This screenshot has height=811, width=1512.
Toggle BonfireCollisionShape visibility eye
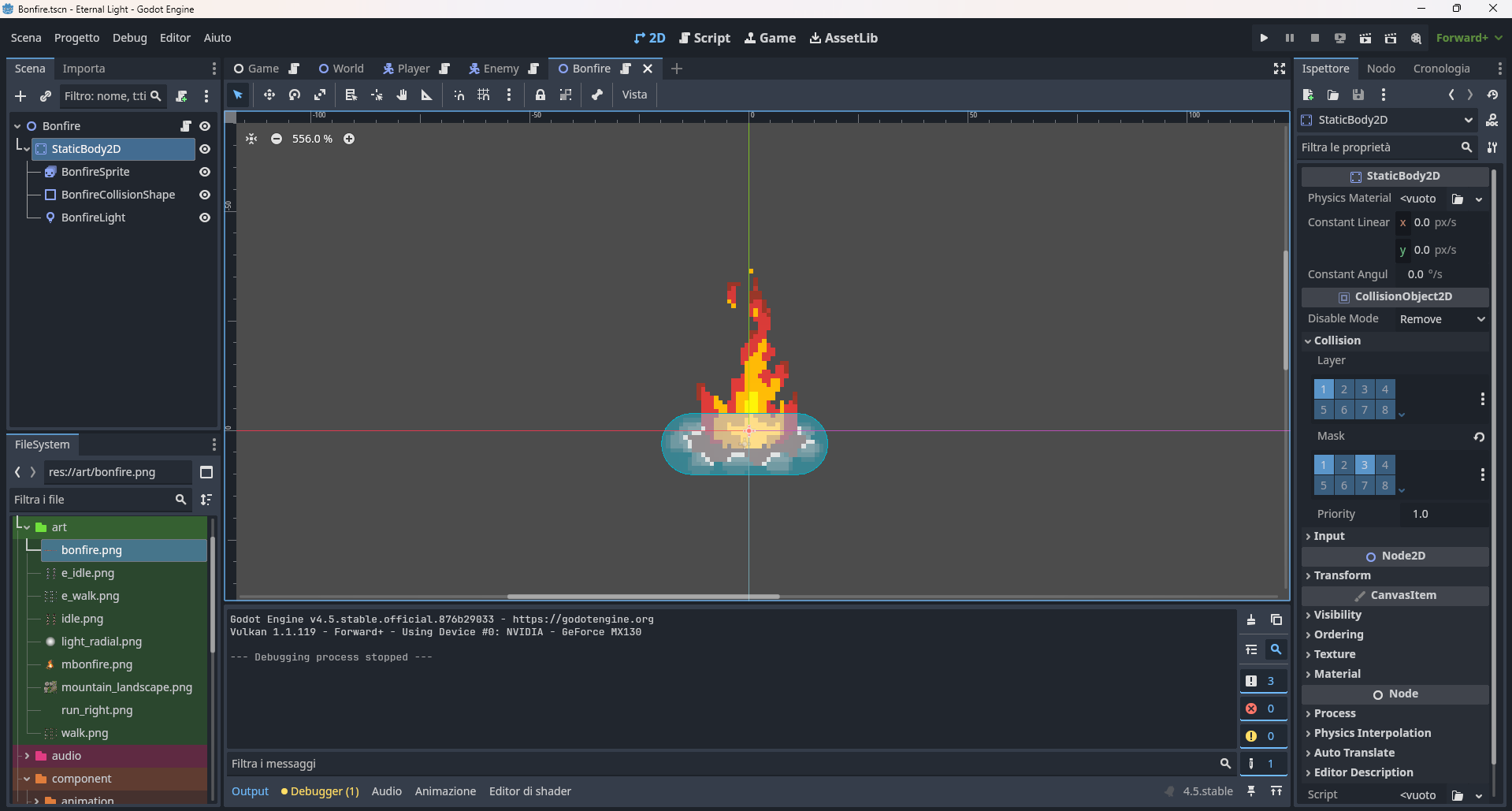[x=205, y=195]
